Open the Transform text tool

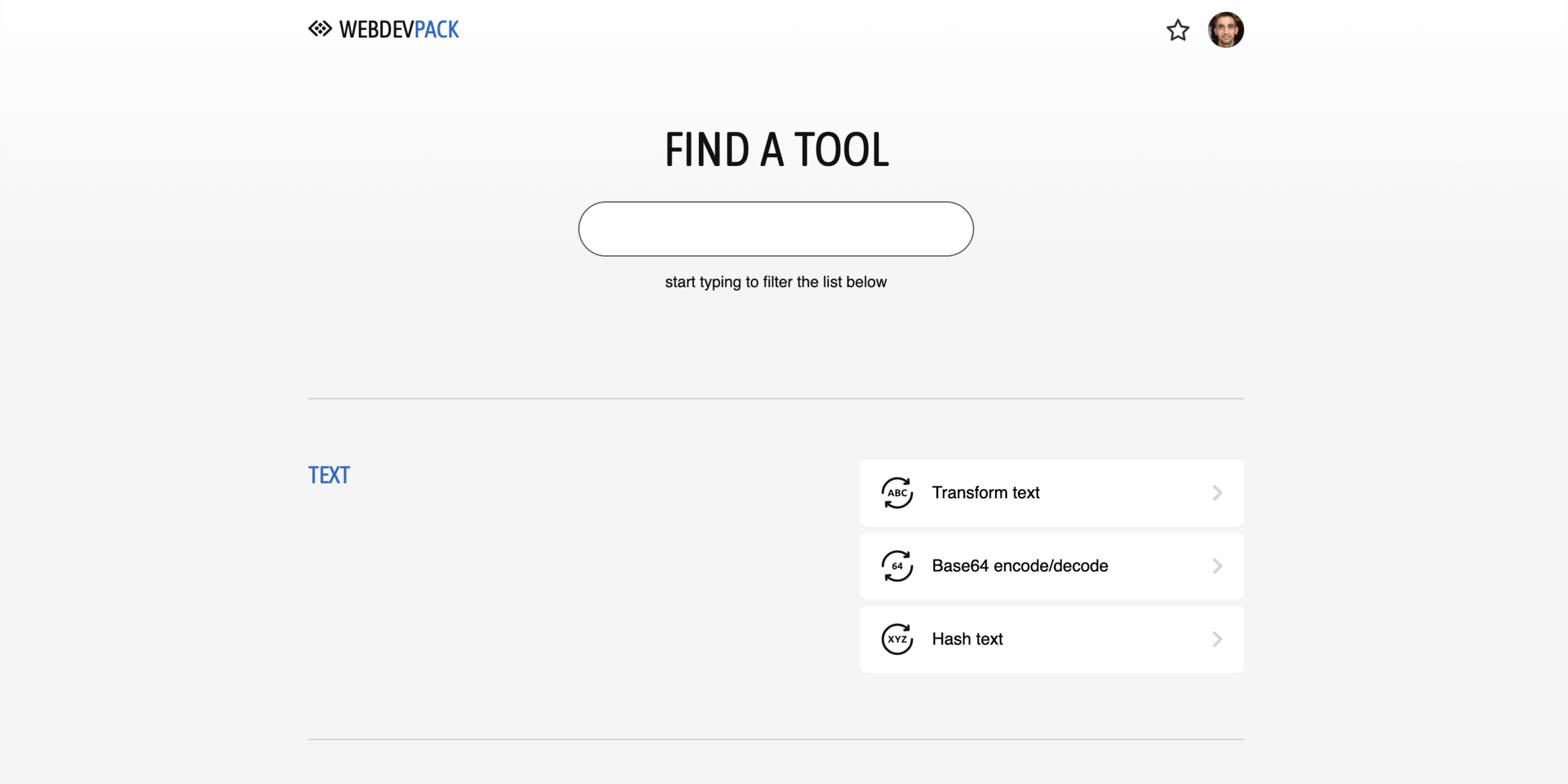click(1052, 492)
